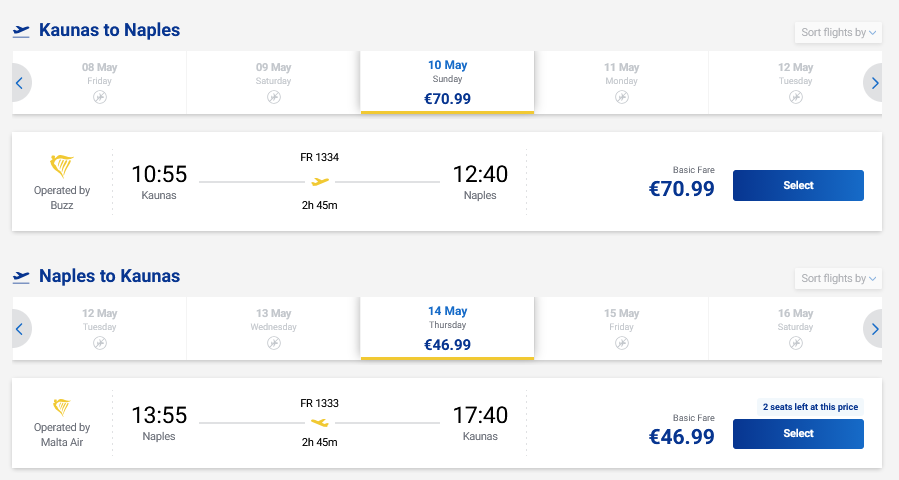This screenshot has height=480, width=899.
Task: Select the 10 May Sunday date tab
Action: coord(447,82)
